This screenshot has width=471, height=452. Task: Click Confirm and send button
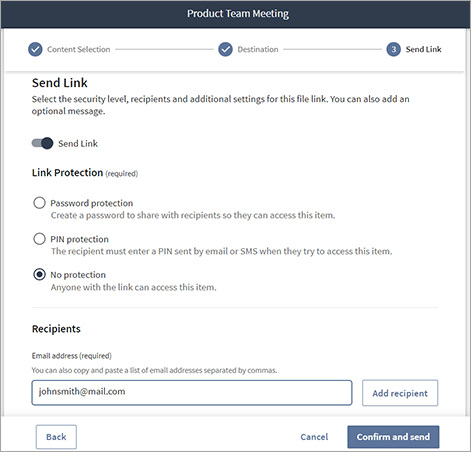tap(393, 437)
